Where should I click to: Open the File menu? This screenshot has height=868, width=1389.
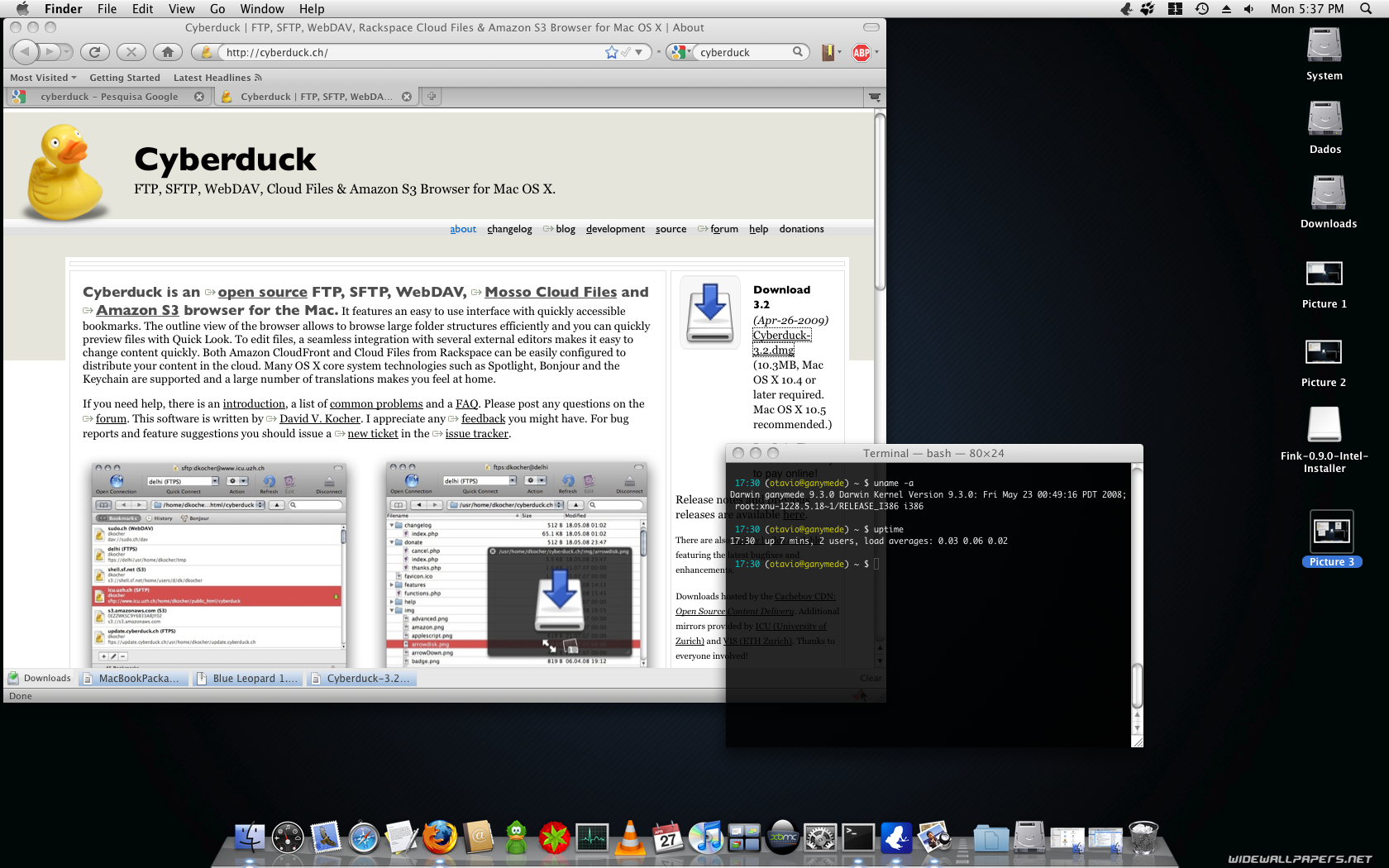pos(107,9)
